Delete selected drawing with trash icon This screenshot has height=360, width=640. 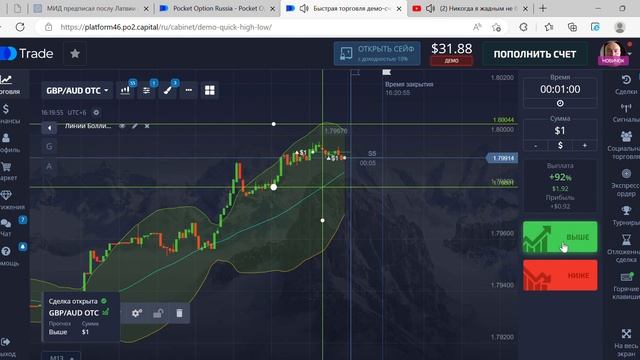pyautogui.click(x=179, y=313)
